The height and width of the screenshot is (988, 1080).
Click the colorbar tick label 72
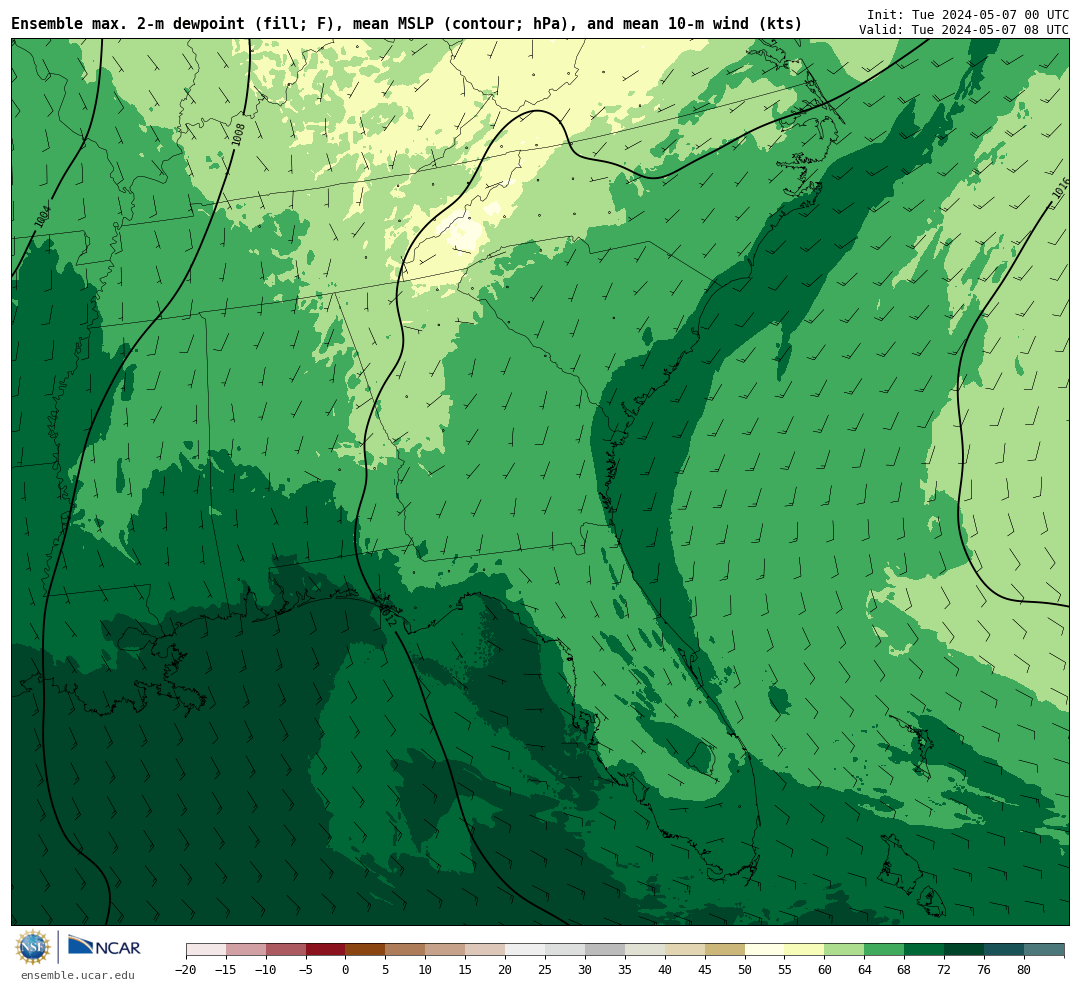point(944,970)
